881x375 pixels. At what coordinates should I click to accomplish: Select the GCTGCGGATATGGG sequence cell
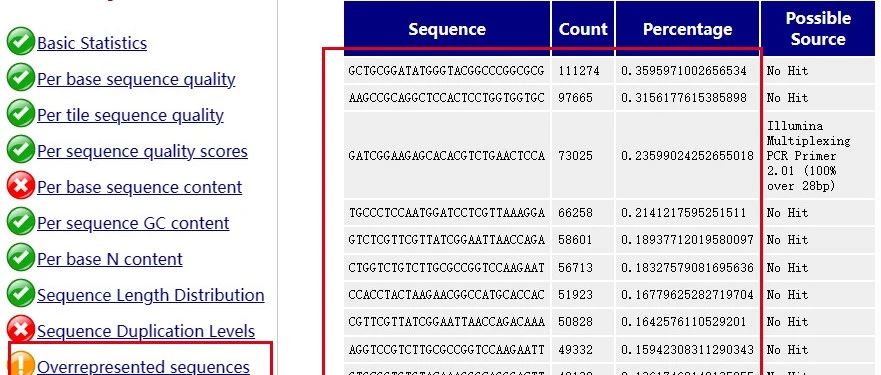pyautogui.click(x=447, y=71)
